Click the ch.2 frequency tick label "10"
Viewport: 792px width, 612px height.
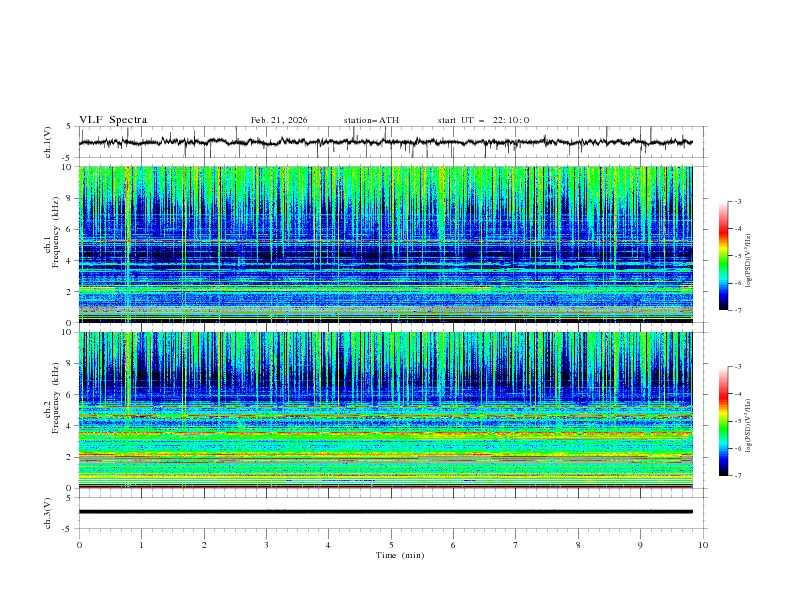[68, 332]
